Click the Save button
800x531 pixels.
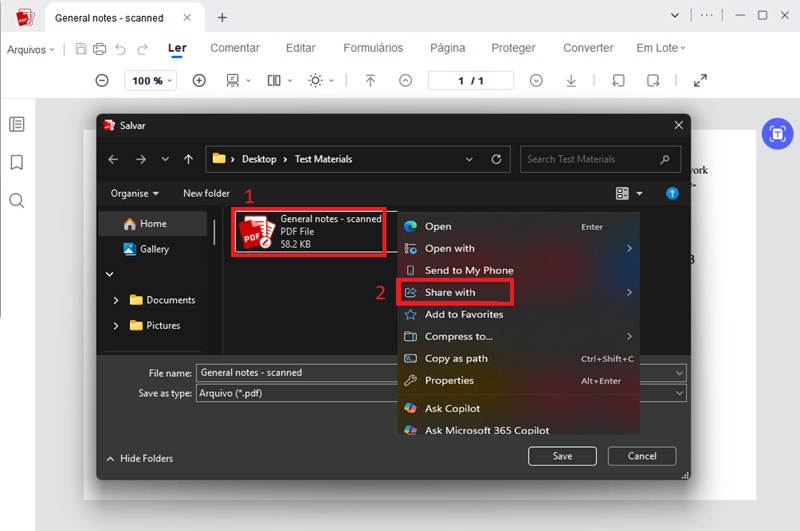(x=562, y=456)
